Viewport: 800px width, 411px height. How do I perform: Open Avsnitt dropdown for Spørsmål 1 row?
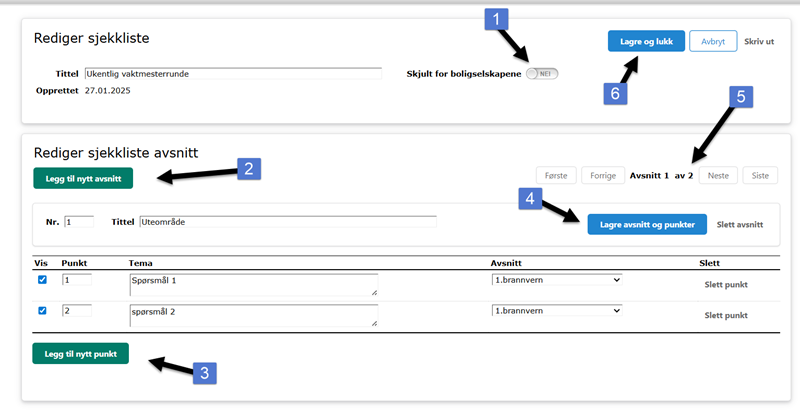pyautogui.click(x=556, y=281)
